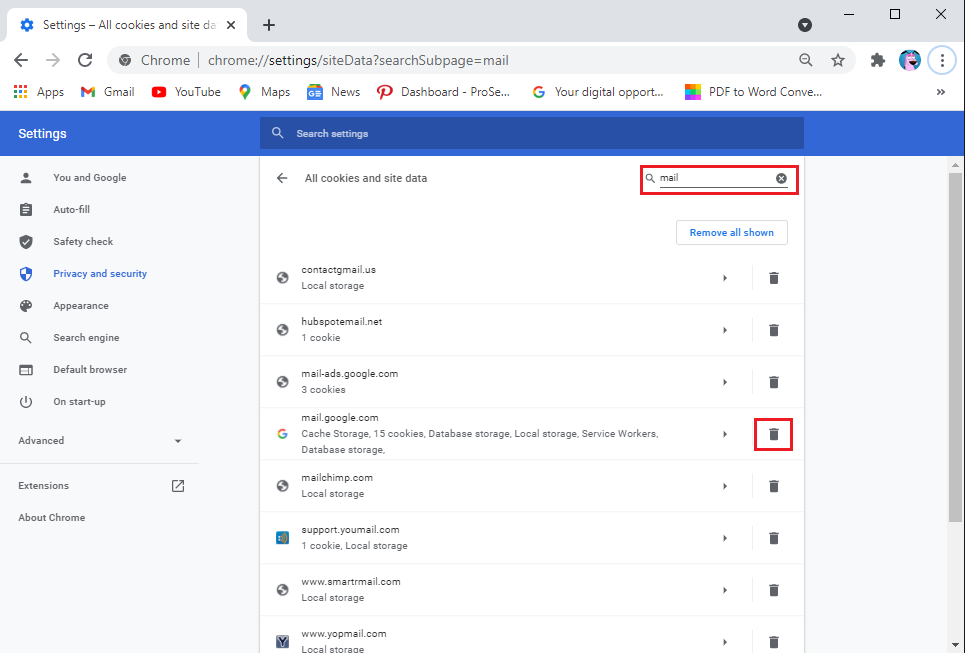Expand www.yopmail.com cookie details
The width and height of the screenshot is (965, 653).
point(725,641)
